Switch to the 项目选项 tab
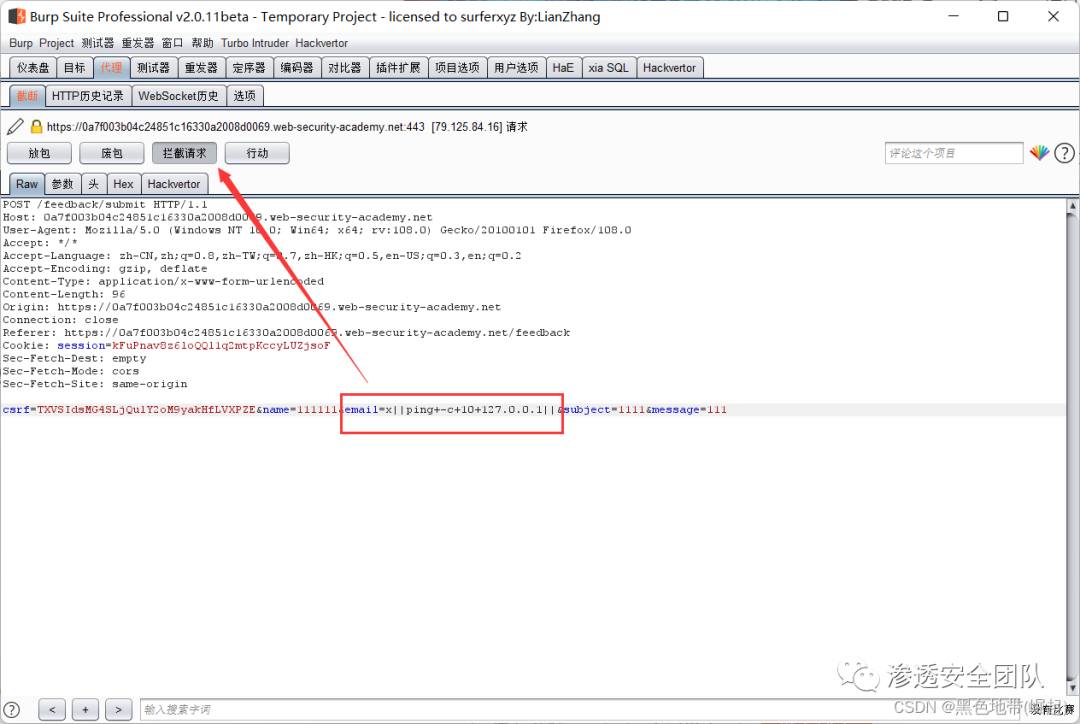The width and height of the screenshot is (1080, 724). pos(457,68)
